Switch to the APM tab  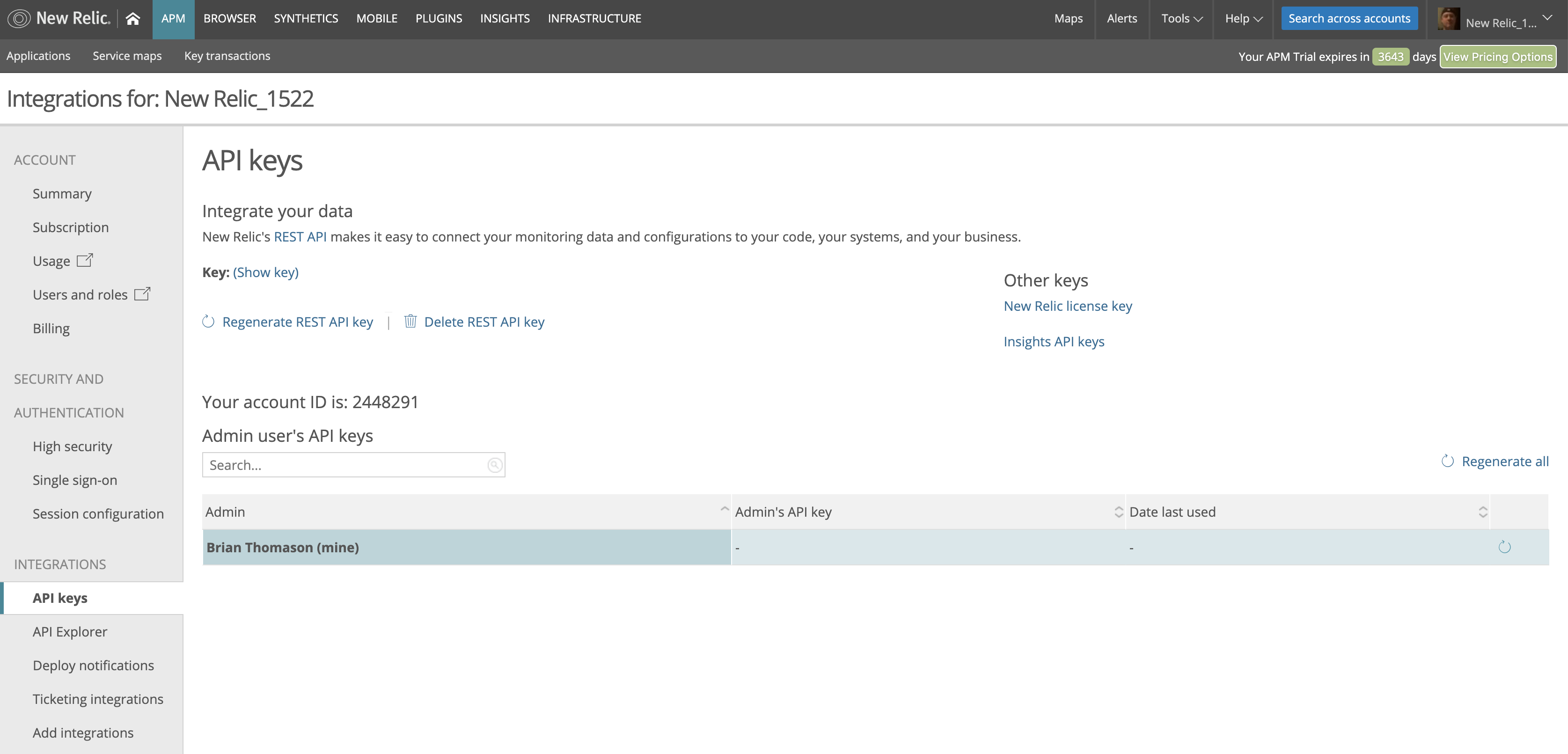click(174, 19)
